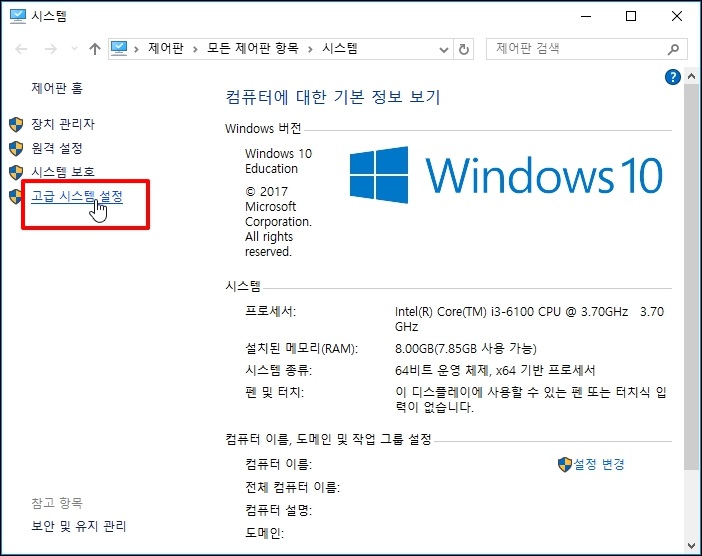This screenshot has width=702, height=556.
Task: Click 설정 변경 link
Action: [x=599, y=464]
